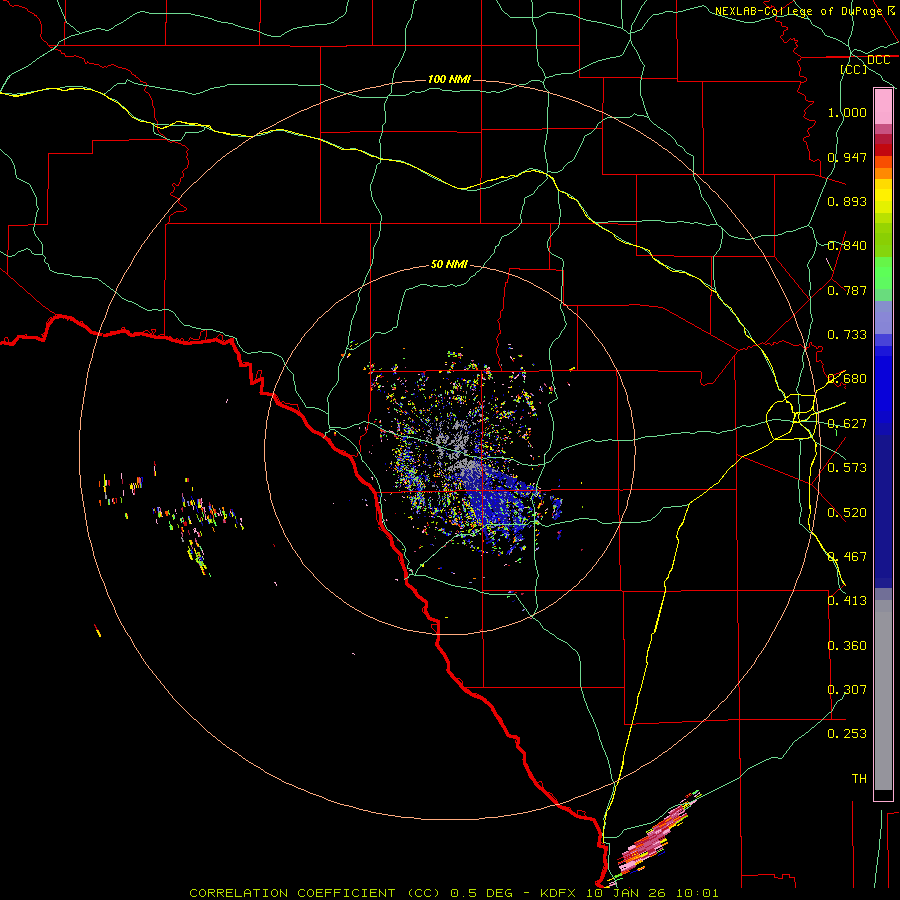
Task: Click the scattered echoes west of the radar
Action: point(172,519)
